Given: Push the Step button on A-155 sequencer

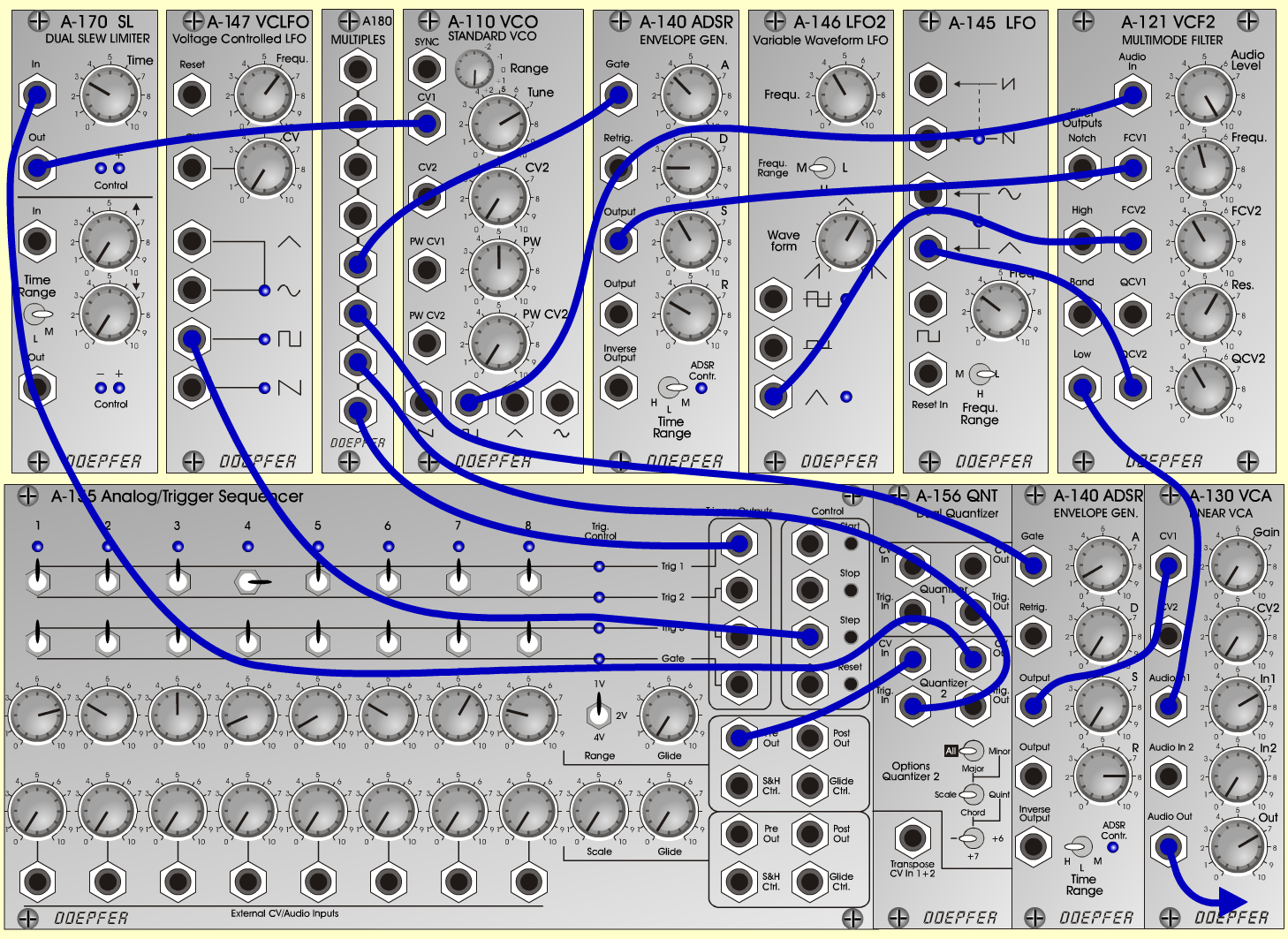Looking at the screenshot, I should pyautogui.click(x=851, y=637).
